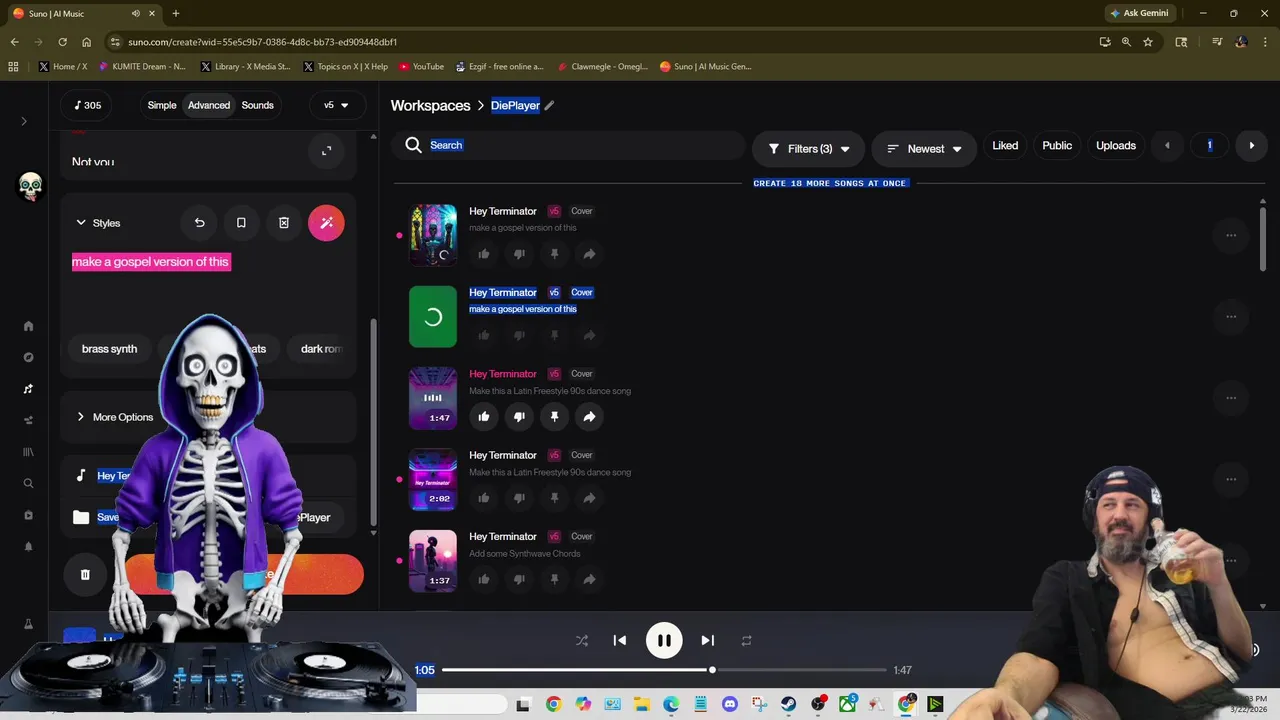Like the Synthwave Chords Hey Terminator
Image resolution: width=1280 pixels, height=720 pixels.
coord(484,579)
